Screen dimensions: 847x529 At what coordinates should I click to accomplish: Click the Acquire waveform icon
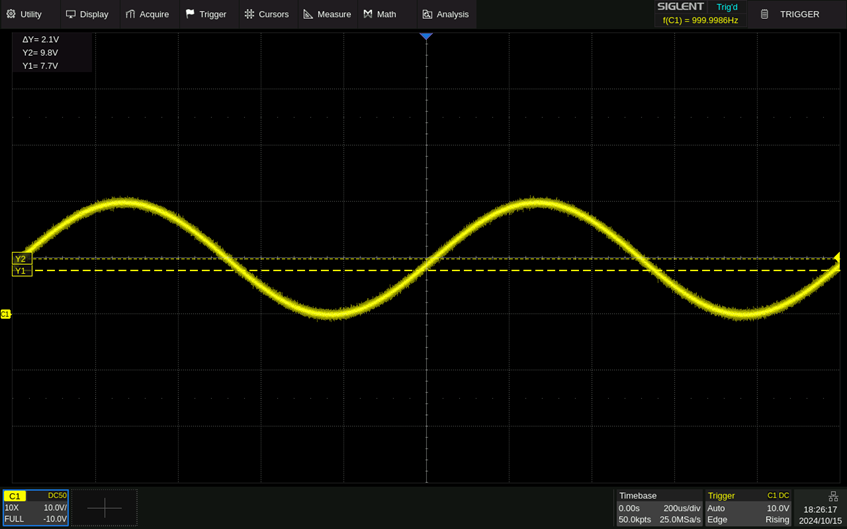click(130, 14)
